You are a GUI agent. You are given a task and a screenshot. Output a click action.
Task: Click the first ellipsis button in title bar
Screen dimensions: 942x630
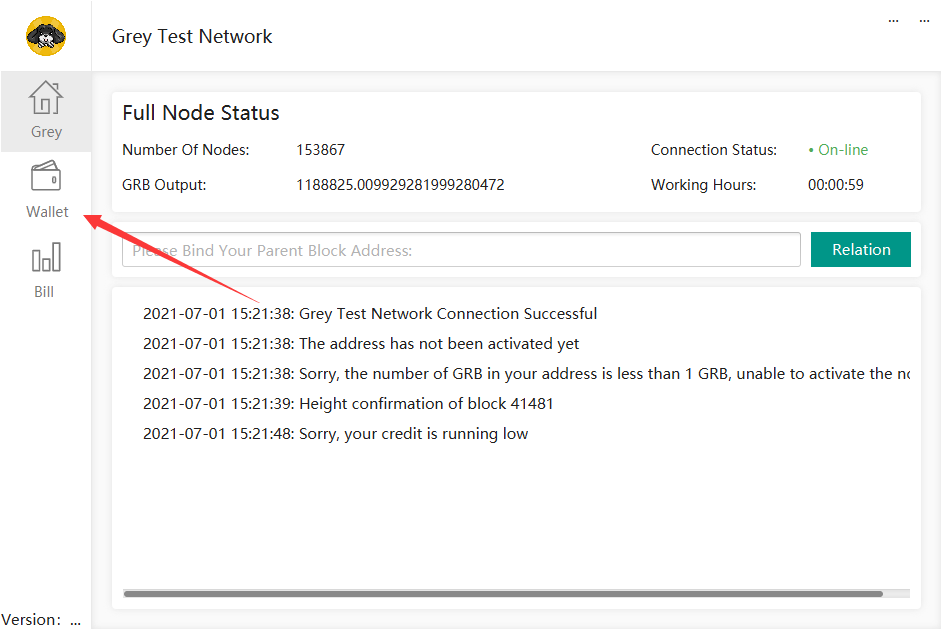(x=894, y=21)
